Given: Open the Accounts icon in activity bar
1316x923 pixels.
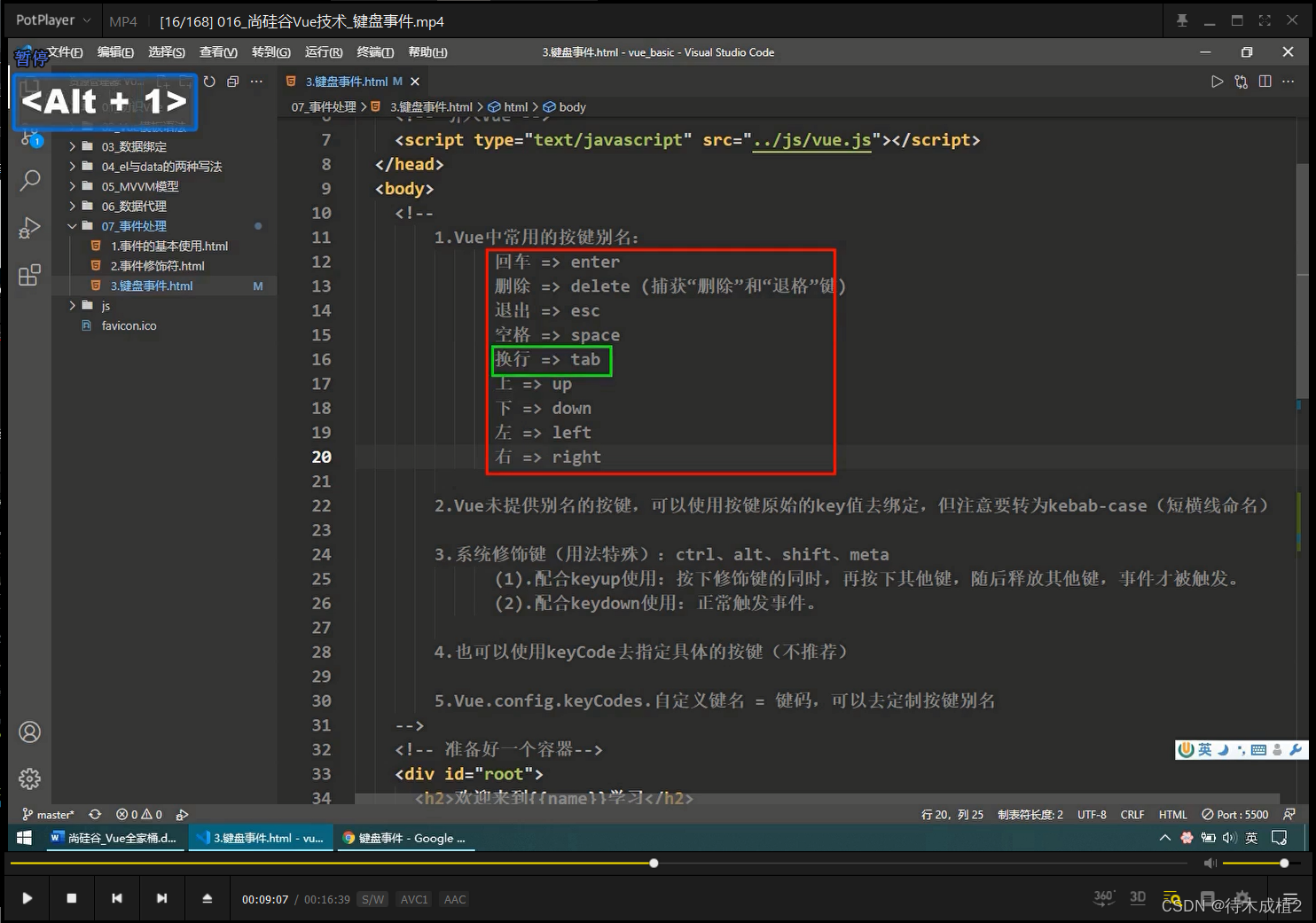Looking at the screenshot, I should (x=30, y=731).
